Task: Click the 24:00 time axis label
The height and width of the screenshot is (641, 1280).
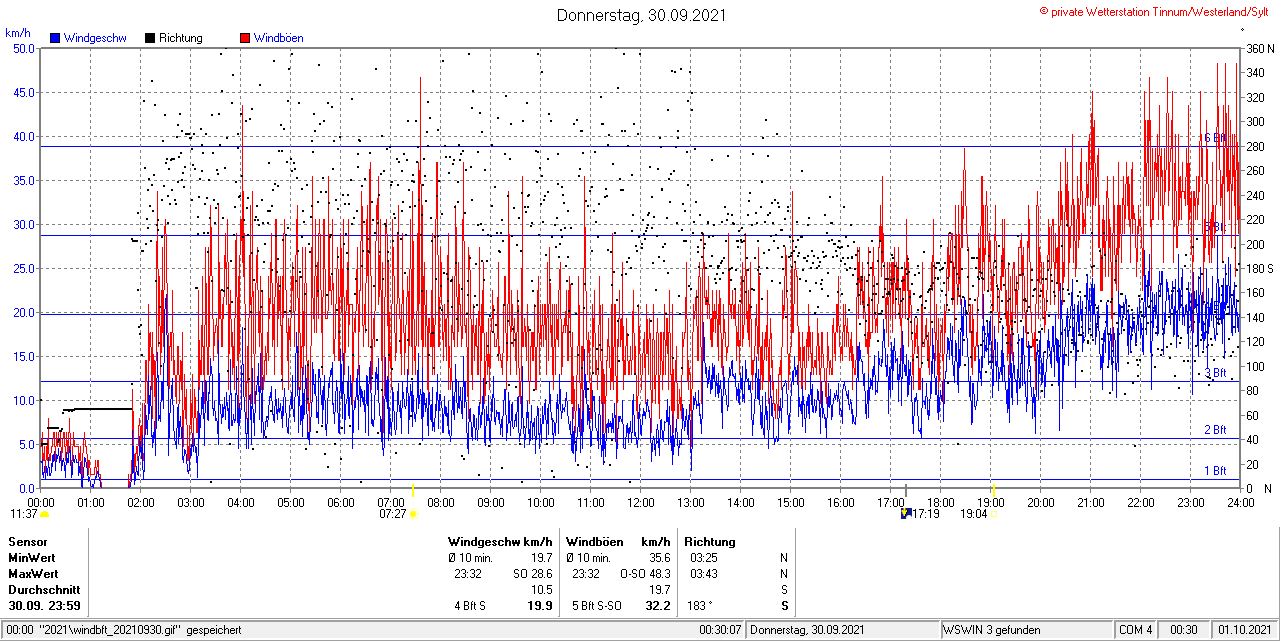Action: coord(1241,502)
